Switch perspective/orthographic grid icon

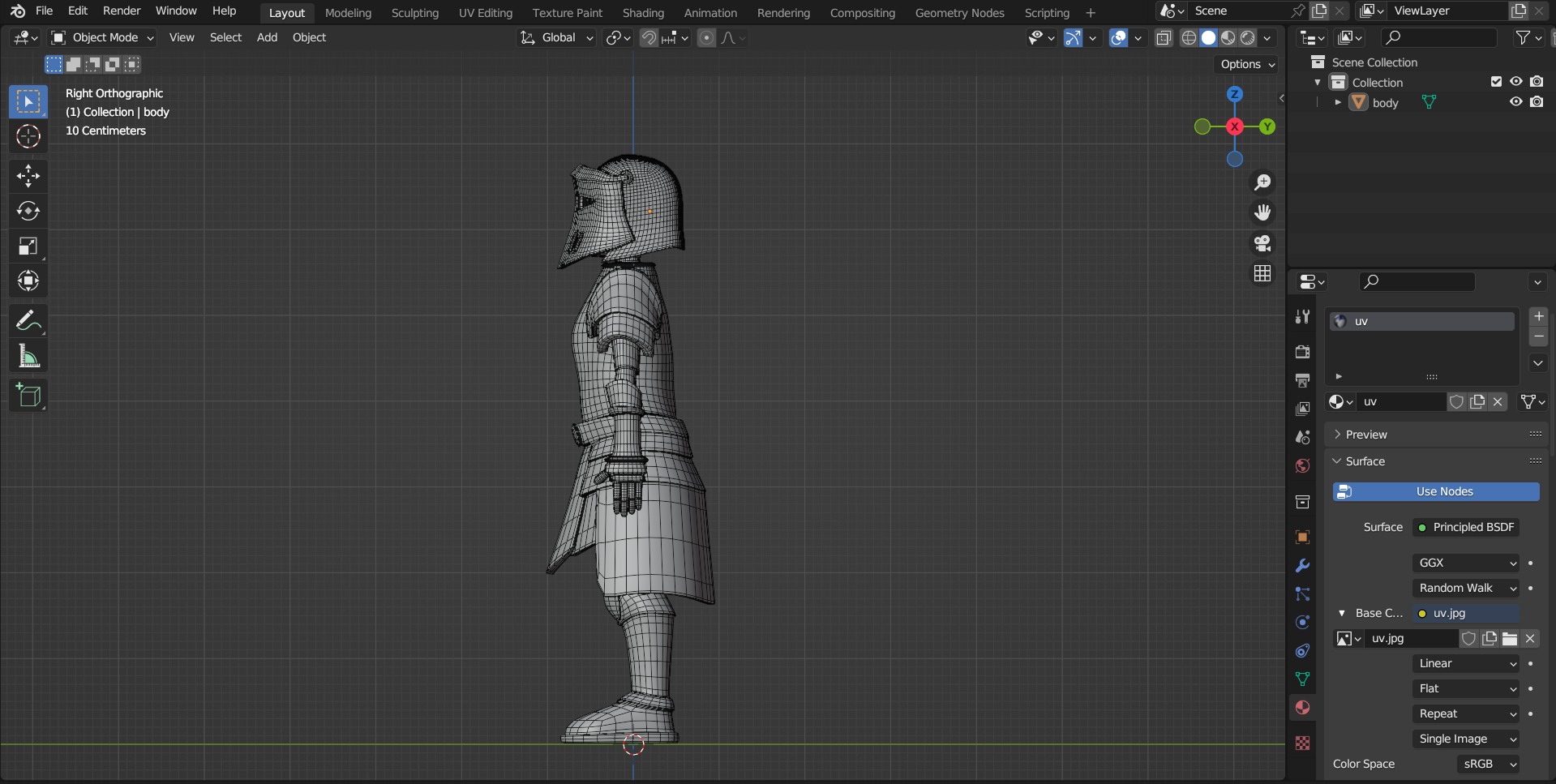(1262, 274)
